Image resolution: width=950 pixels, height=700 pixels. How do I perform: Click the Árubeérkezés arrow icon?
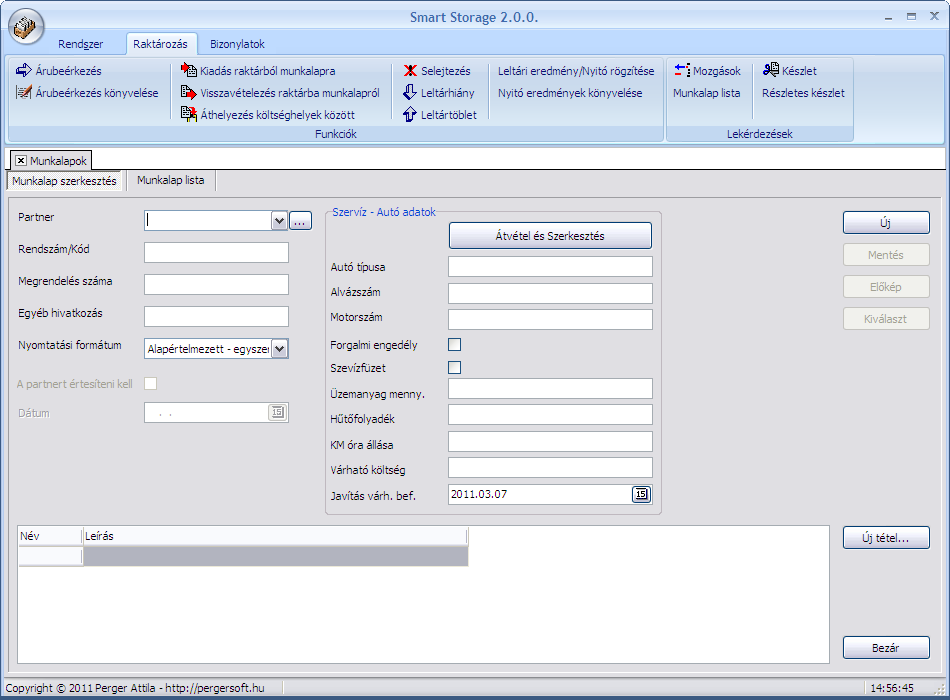(24, 71)
